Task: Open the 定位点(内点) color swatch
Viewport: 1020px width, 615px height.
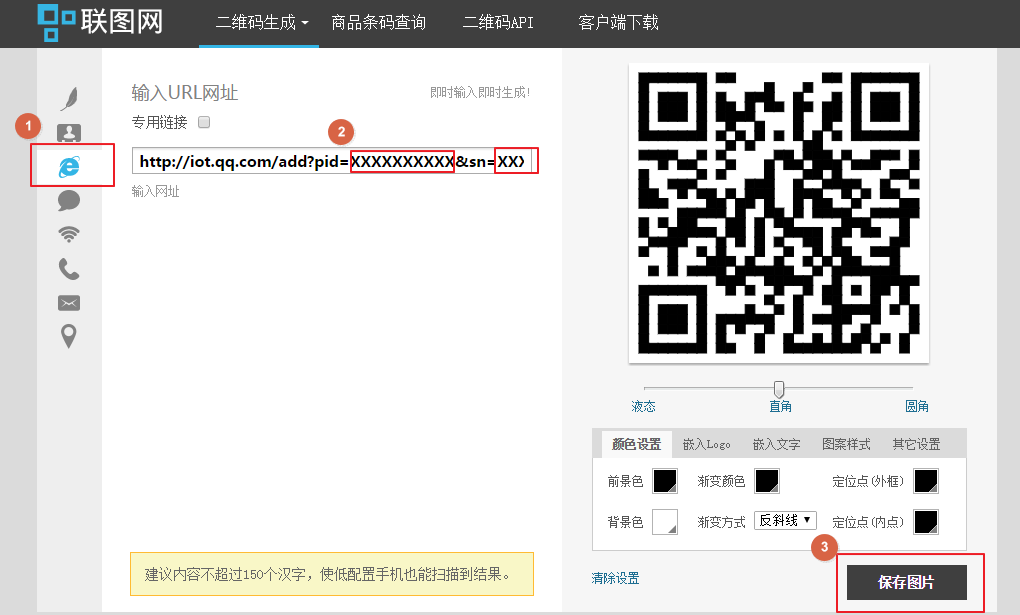Action: point(926,522)
